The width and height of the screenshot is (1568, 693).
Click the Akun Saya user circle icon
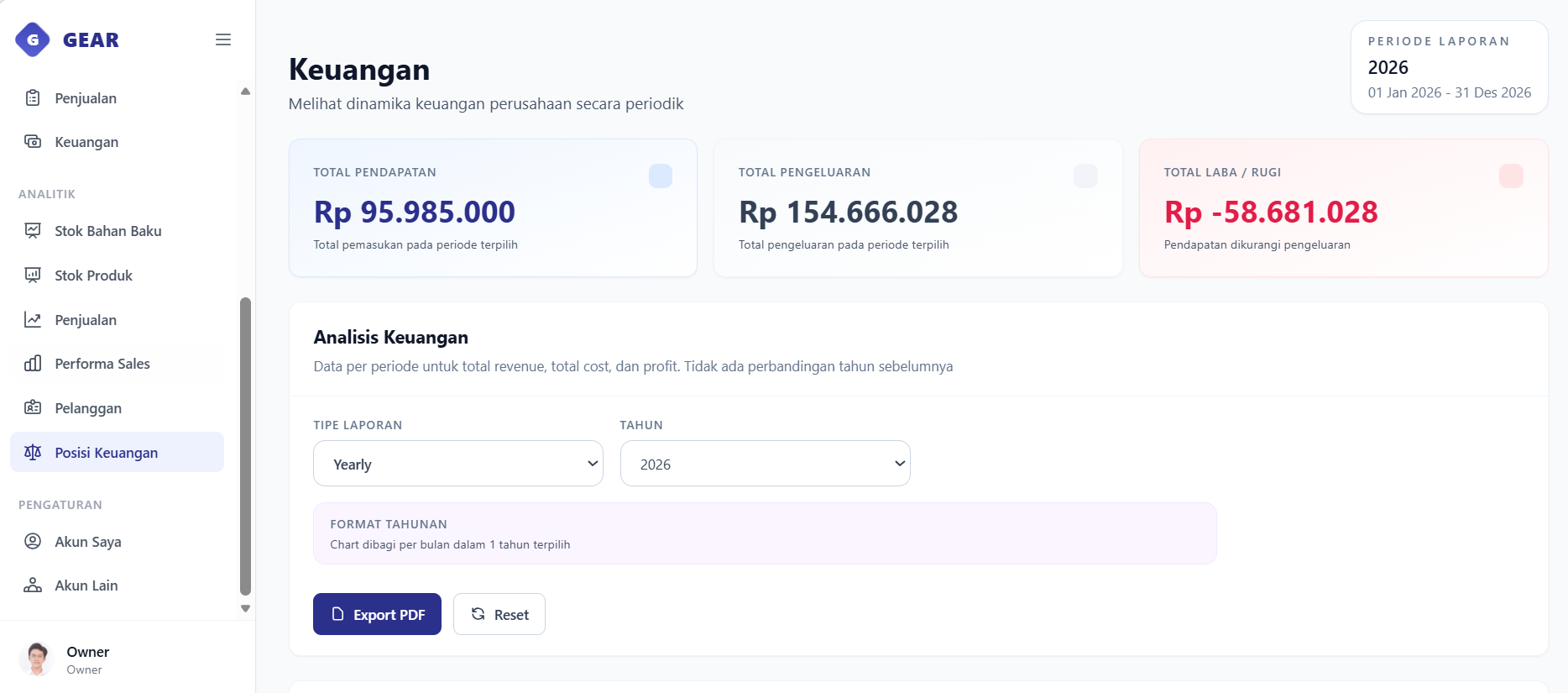[x=33, y=542]
